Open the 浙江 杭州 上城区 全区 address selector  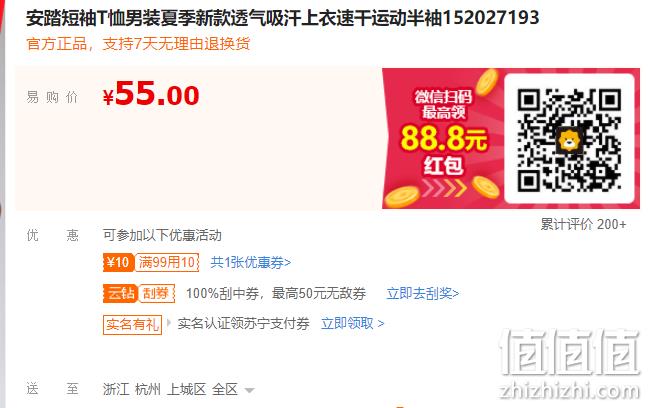178,389
